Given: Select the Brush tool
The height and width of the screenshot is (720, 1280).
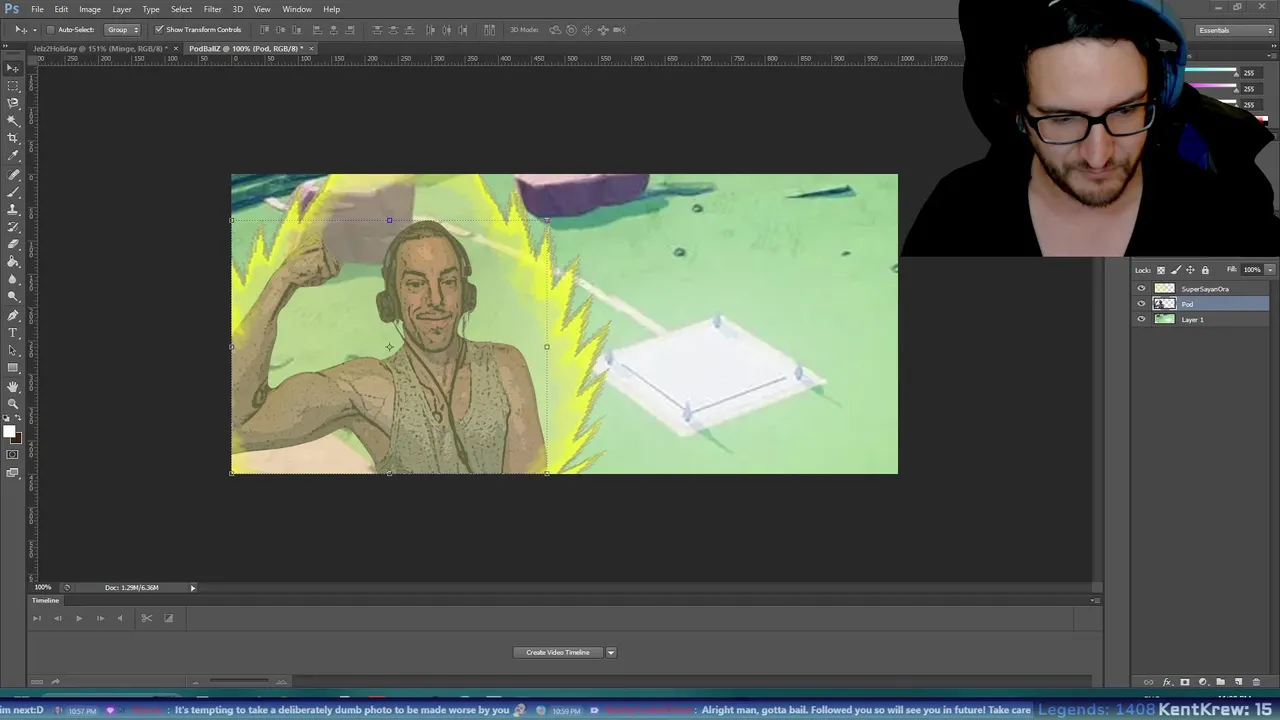Looking at the screenshot, I should click(x=13, y=192).
